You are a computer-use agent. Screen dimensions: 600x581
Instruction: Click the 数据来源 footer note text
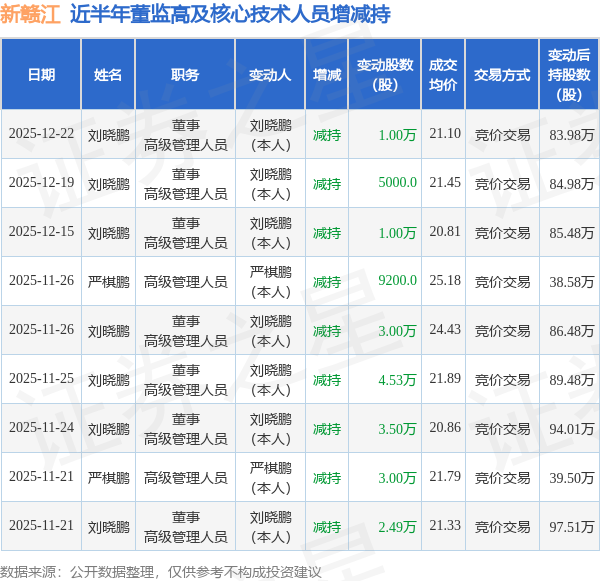pyautogui.click(x=161, y=572)
